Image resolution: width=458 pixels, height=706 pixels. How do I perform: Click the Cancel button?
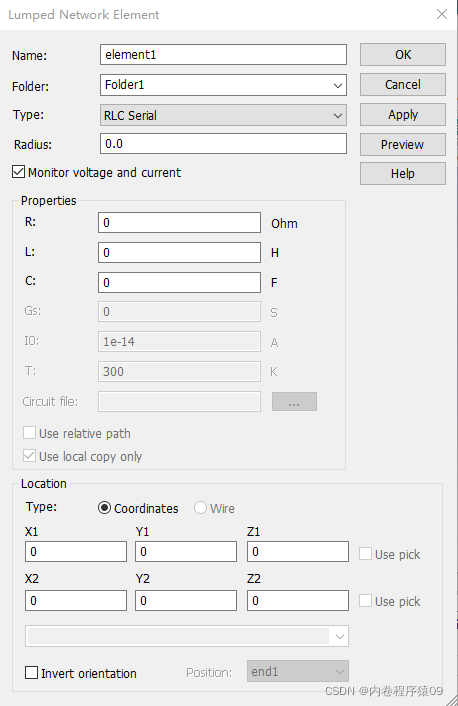(403, 84)
